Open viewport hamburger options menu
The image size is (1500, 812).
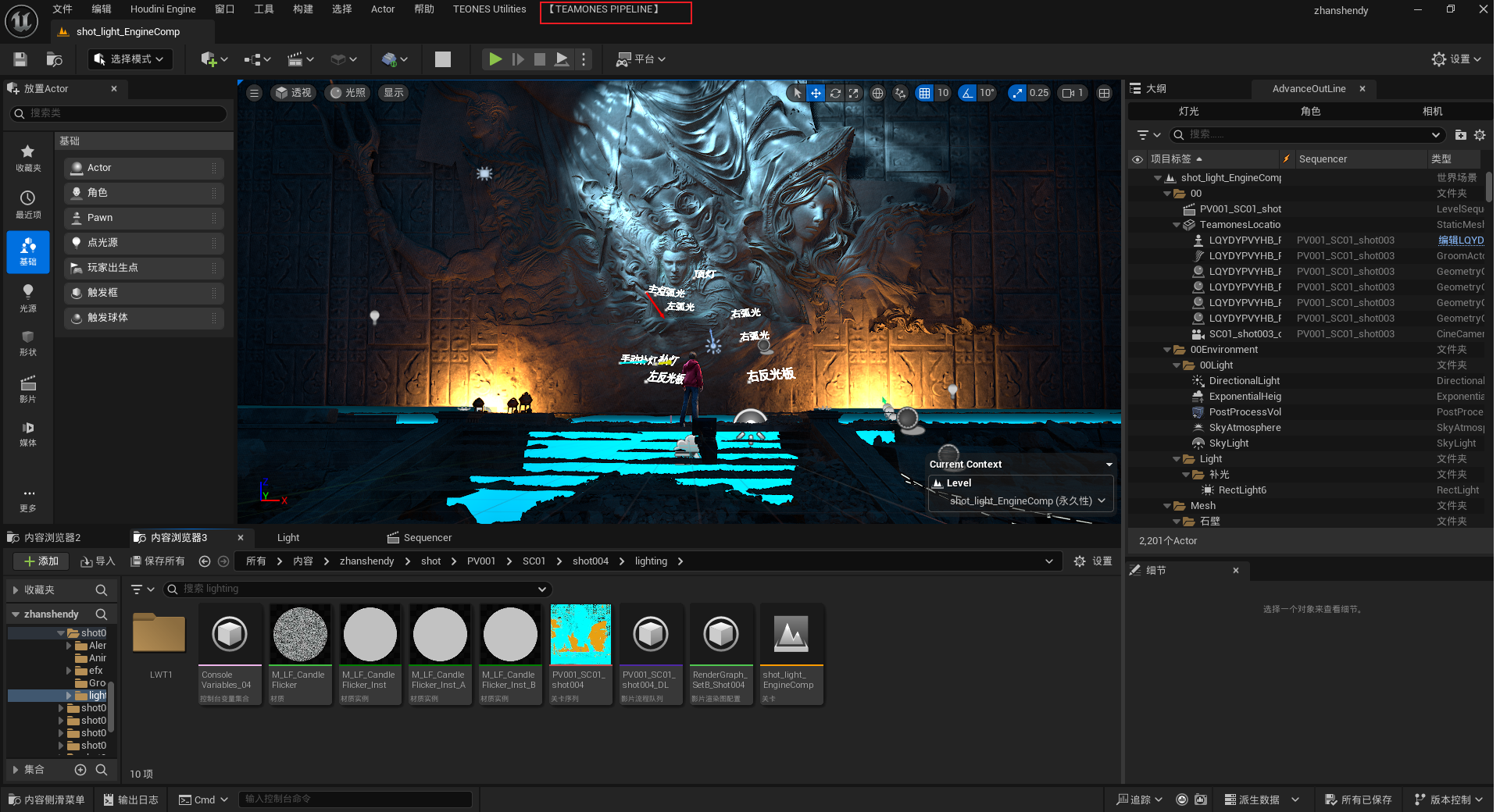(x=254, y=93)
